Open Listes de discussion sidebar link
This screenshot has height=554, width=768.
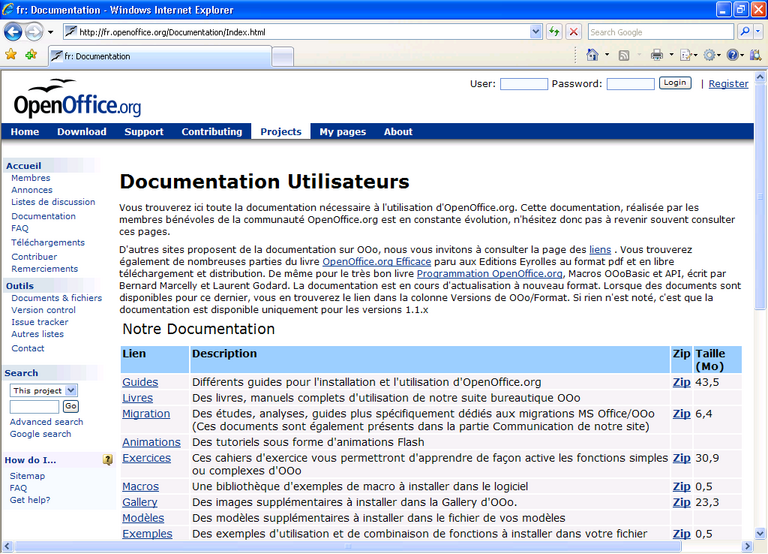pyautogui.click(x=53, y=202)
